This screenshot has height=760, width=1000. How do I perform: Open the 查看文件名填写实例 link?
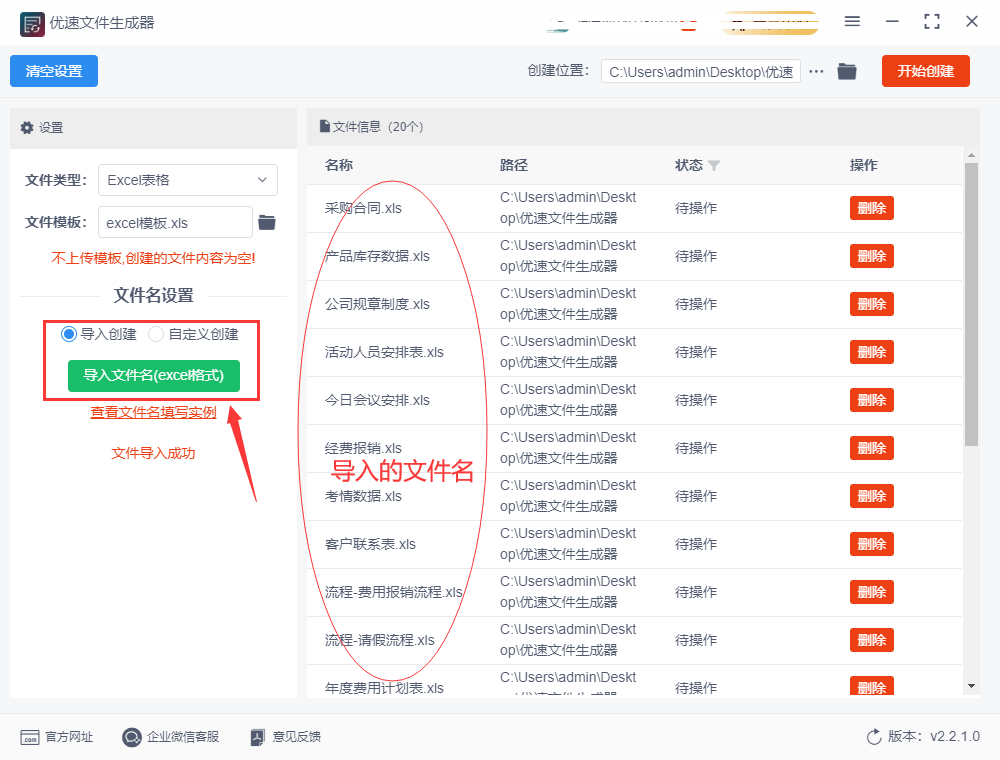click(x=153, y=412)
